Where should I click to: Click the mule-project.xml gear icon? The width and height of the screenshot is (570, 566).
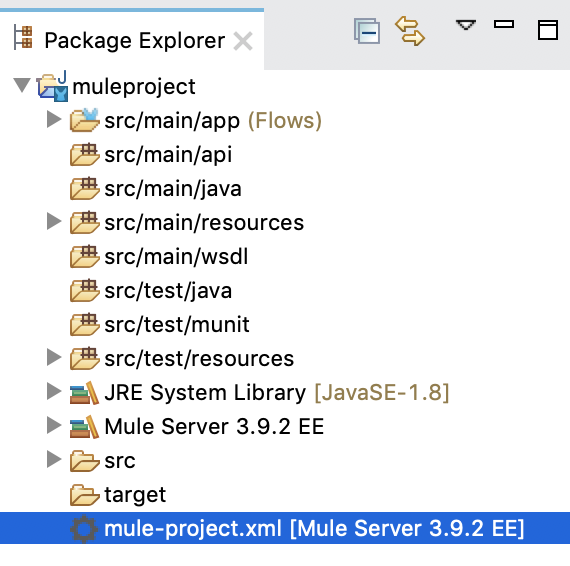[84, 529]
